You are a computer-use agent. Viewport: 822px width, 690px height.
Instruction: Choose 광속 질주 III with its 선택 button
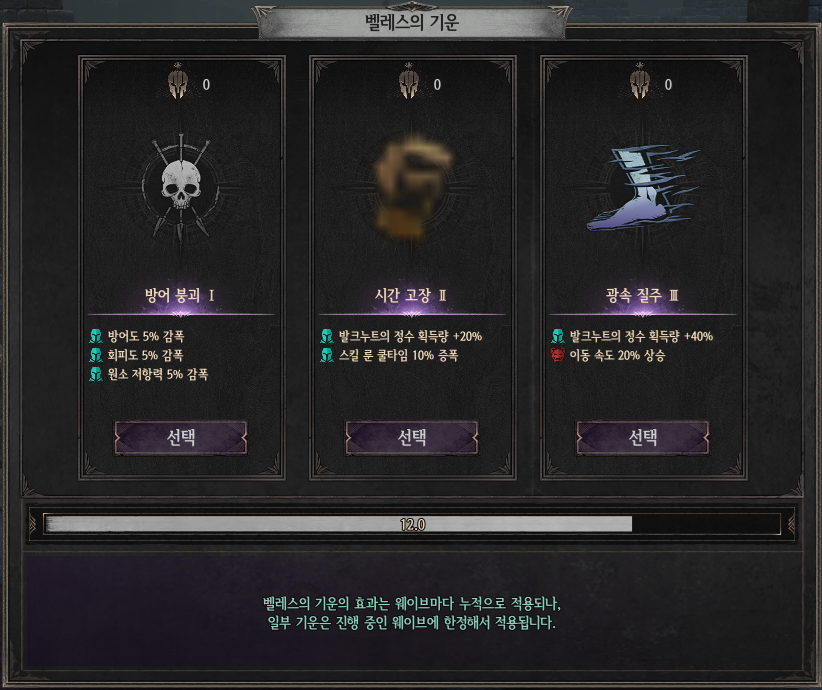pyautogui.click(x=643, y=437)
